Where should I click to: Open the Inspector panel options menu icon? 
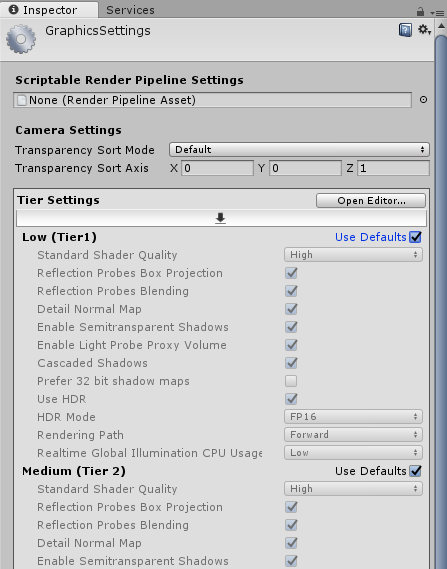[x=437, y=13]
